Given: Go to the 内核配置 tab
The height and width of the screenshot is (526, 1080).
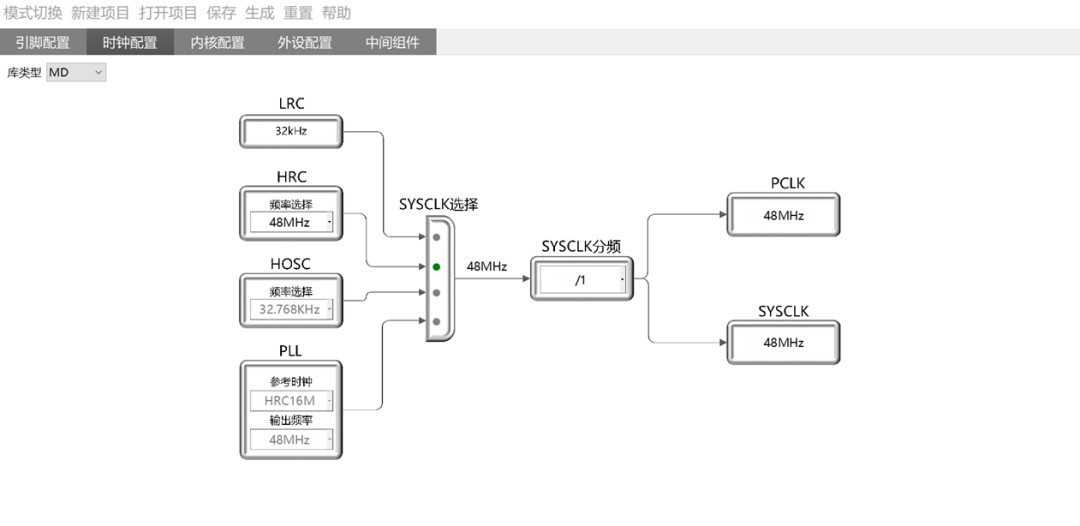Looking at the screenshot, I should 218,42.
